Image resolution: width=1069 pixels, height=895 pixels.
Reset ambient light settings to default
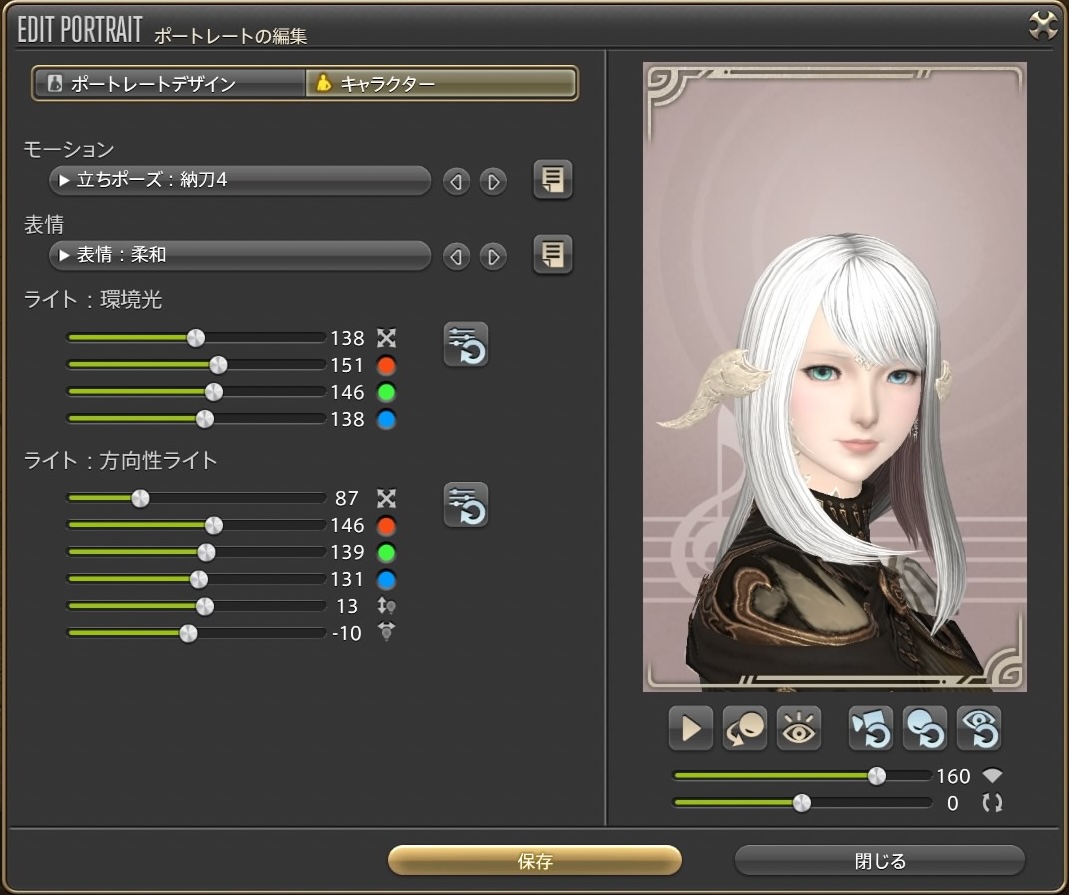466,345
